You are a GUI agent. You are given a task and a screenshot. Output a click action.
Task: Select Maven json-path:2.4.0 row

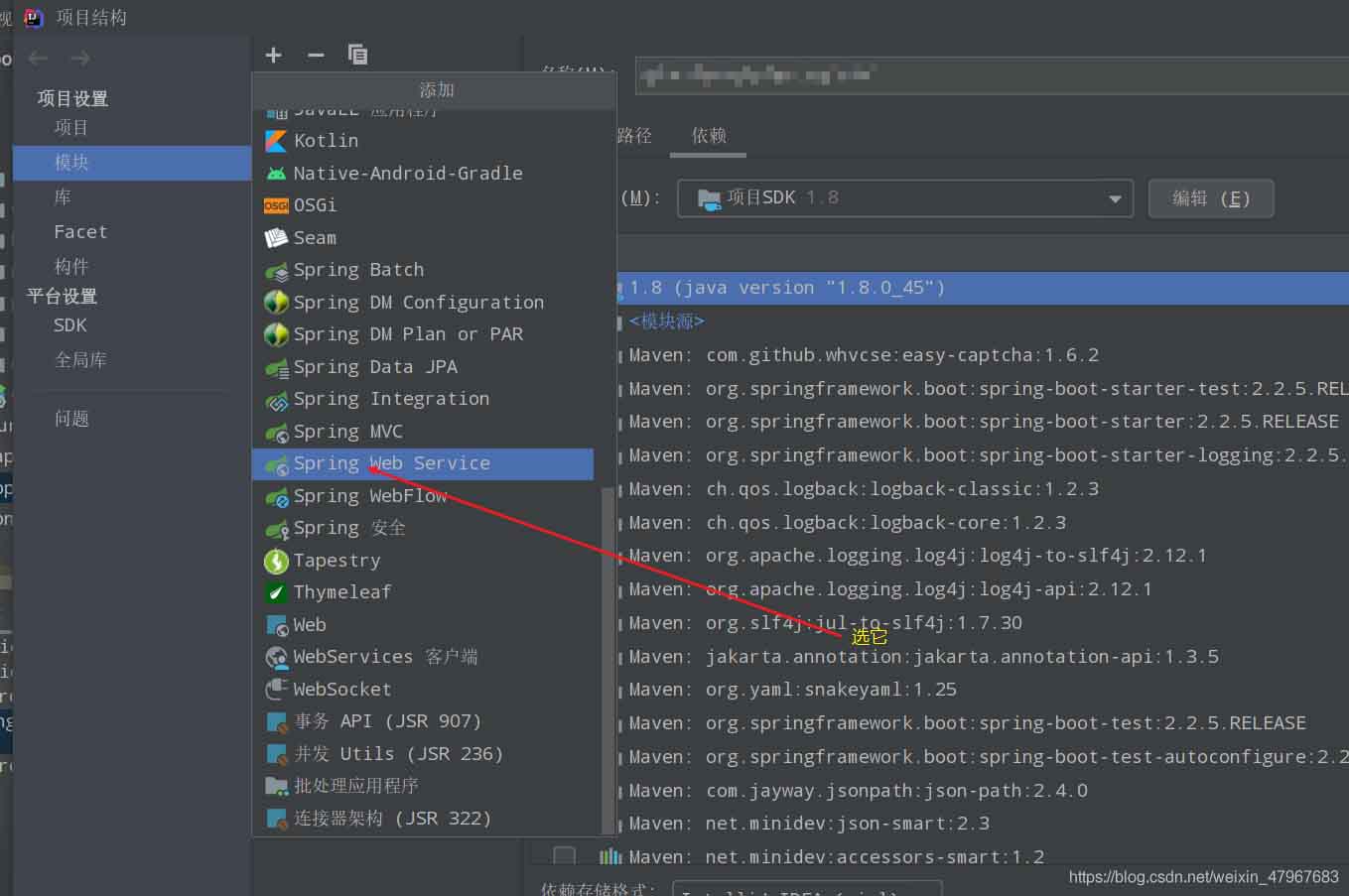point(983,791)
